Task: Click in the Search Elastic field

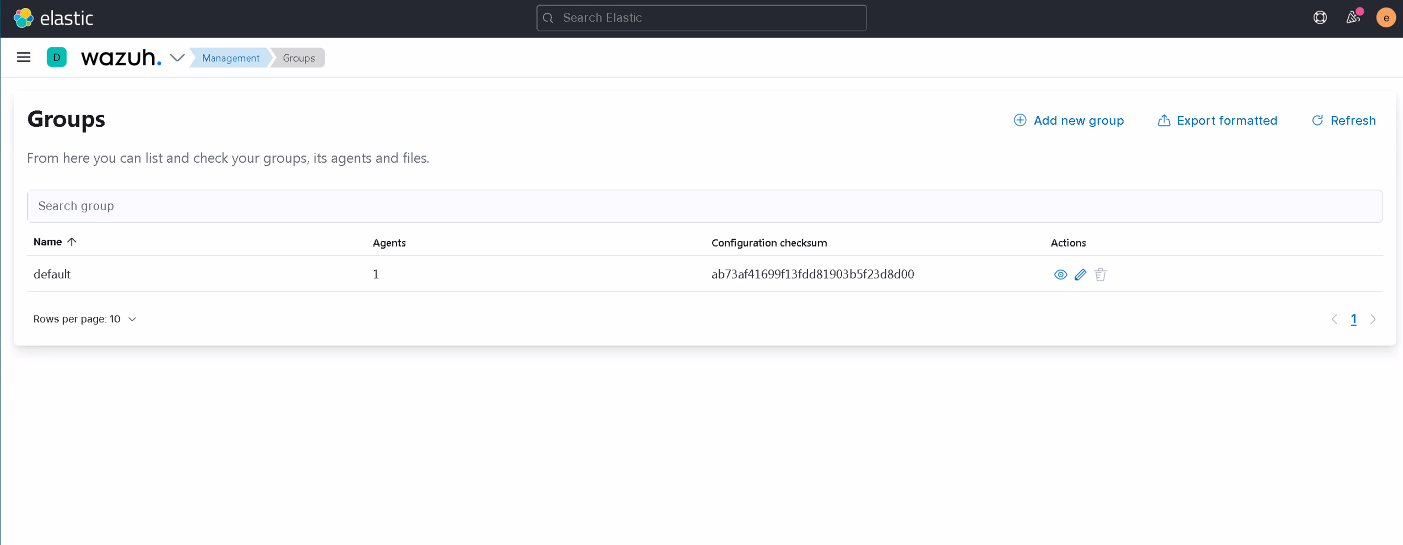Action: pos(701,18)
